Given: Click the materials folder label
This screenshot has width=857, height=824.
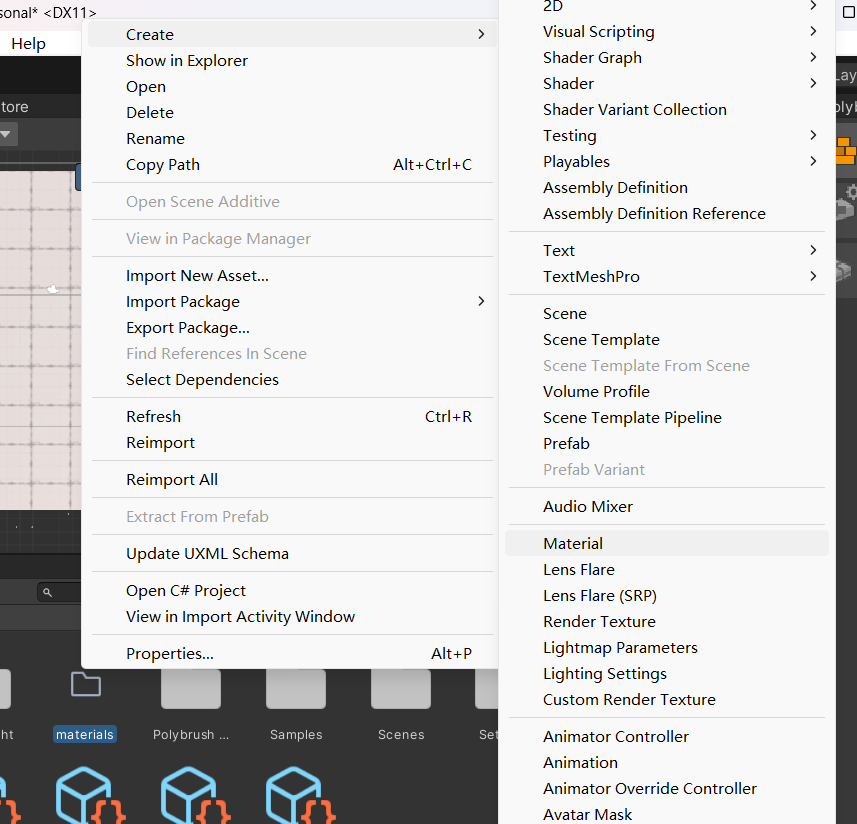Looking at the screenshot, I should pyautogui.click(x=85, y=734).
